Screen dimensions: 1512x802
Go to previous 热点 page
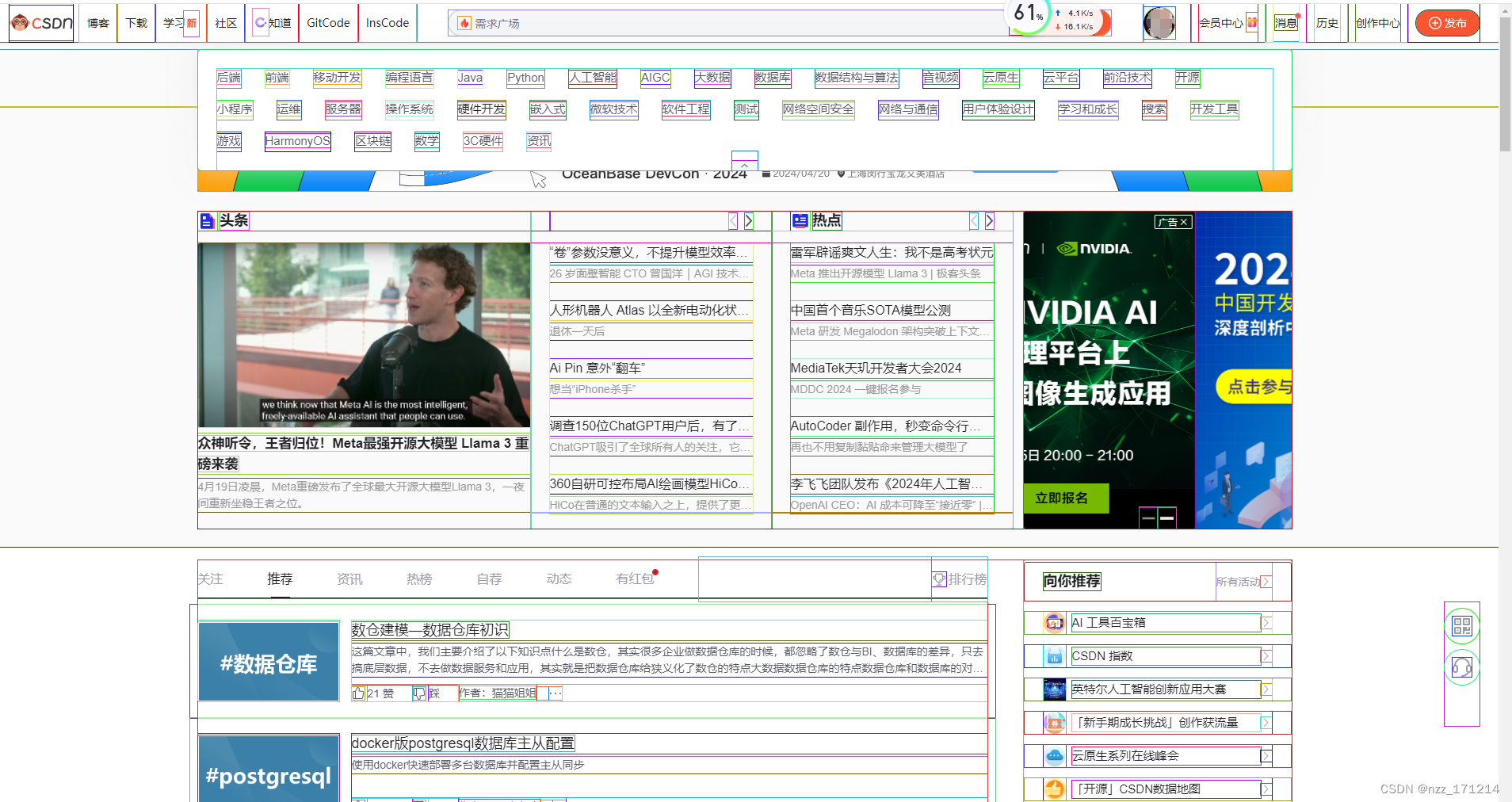click(x=974, y=221)
